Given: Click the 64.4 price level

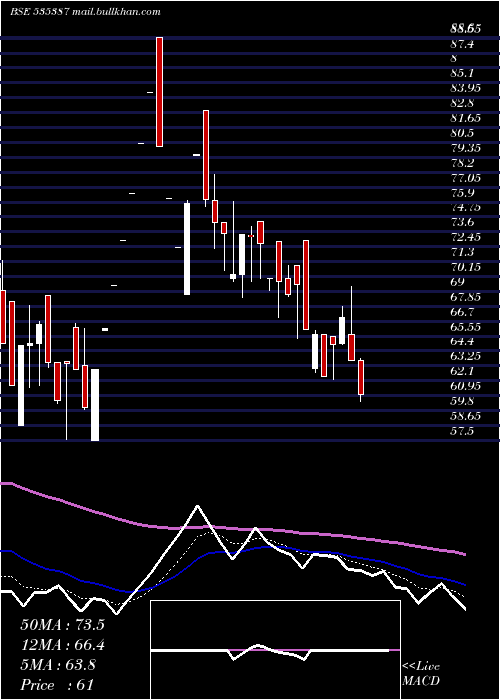Looking at the screenshot, I should [x=462, y=342].
